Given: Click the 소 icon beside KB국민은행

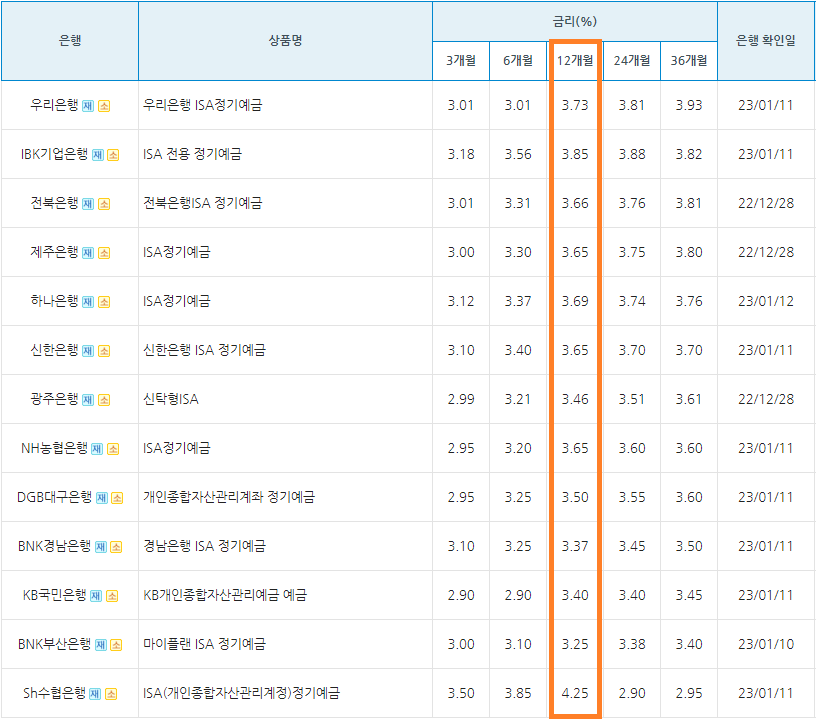Looking at the screenshot, I should 112,596.
